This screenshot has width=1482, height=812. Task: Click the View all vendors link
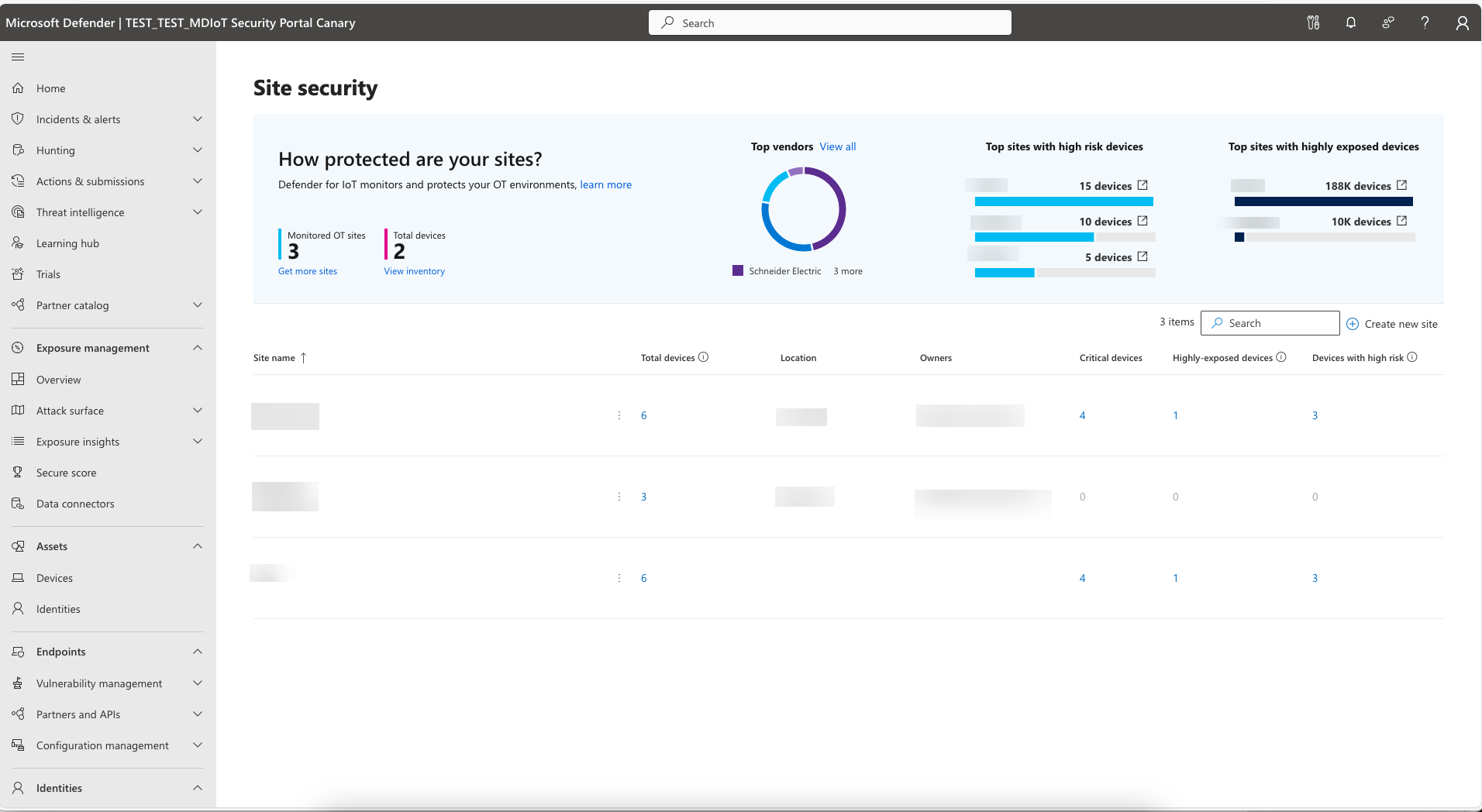coord(838,146)
